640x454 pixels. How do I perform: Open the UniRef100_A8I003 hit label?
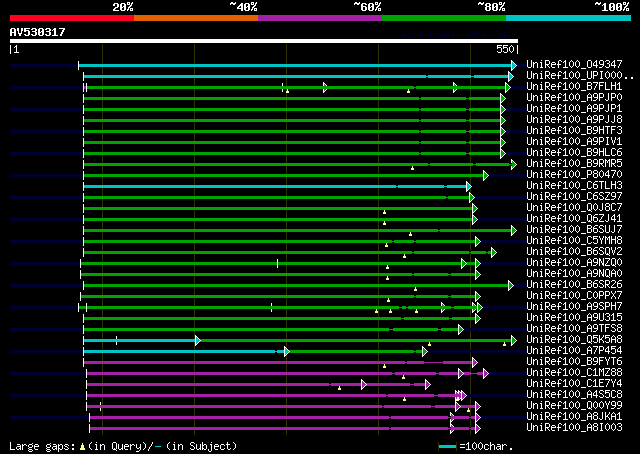tap(574, 427)
